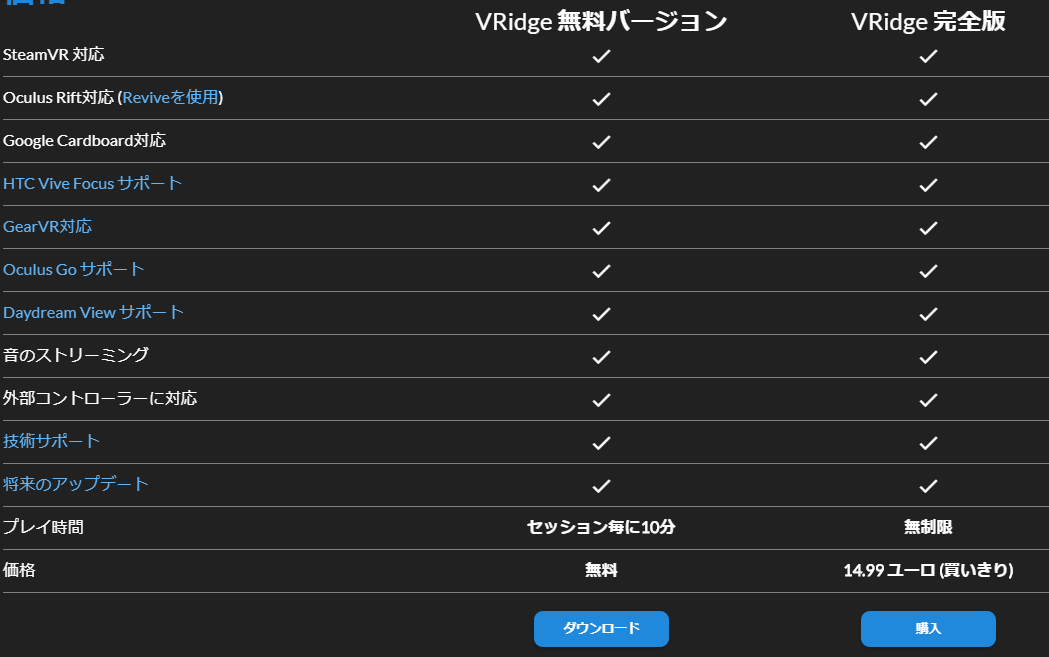Click the Google Cardboard checkmark in free column
Image resolution: width=1049 pixels, height=657 pixels.
pos(601,141)
